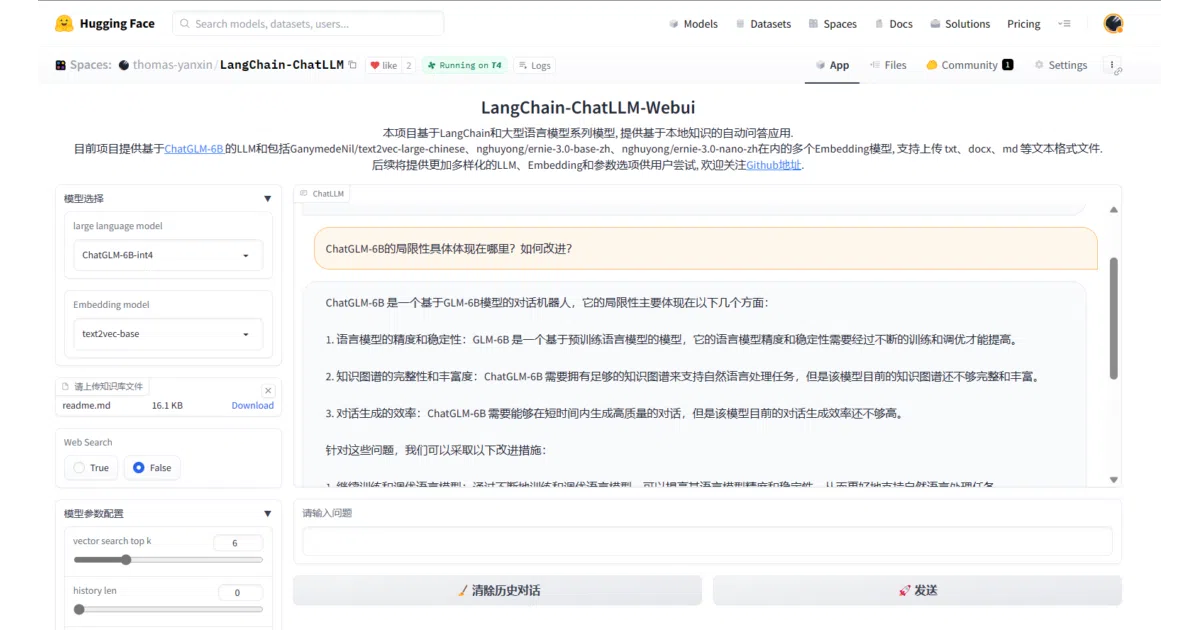Collapse the 模型选择 section
Image resolution: width=1200 pixels, height=630 pixels.
tap(267, 198)
